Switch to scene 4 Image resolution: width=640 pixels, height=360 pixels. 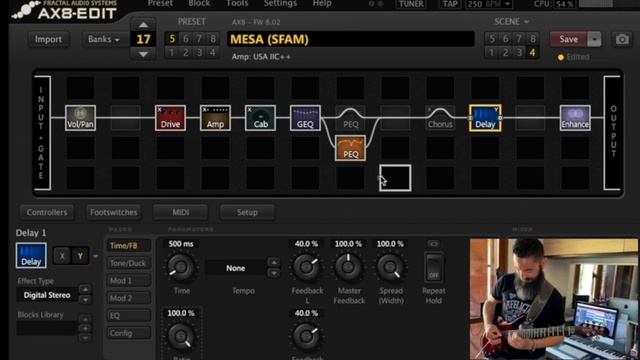tap(532, 52)
